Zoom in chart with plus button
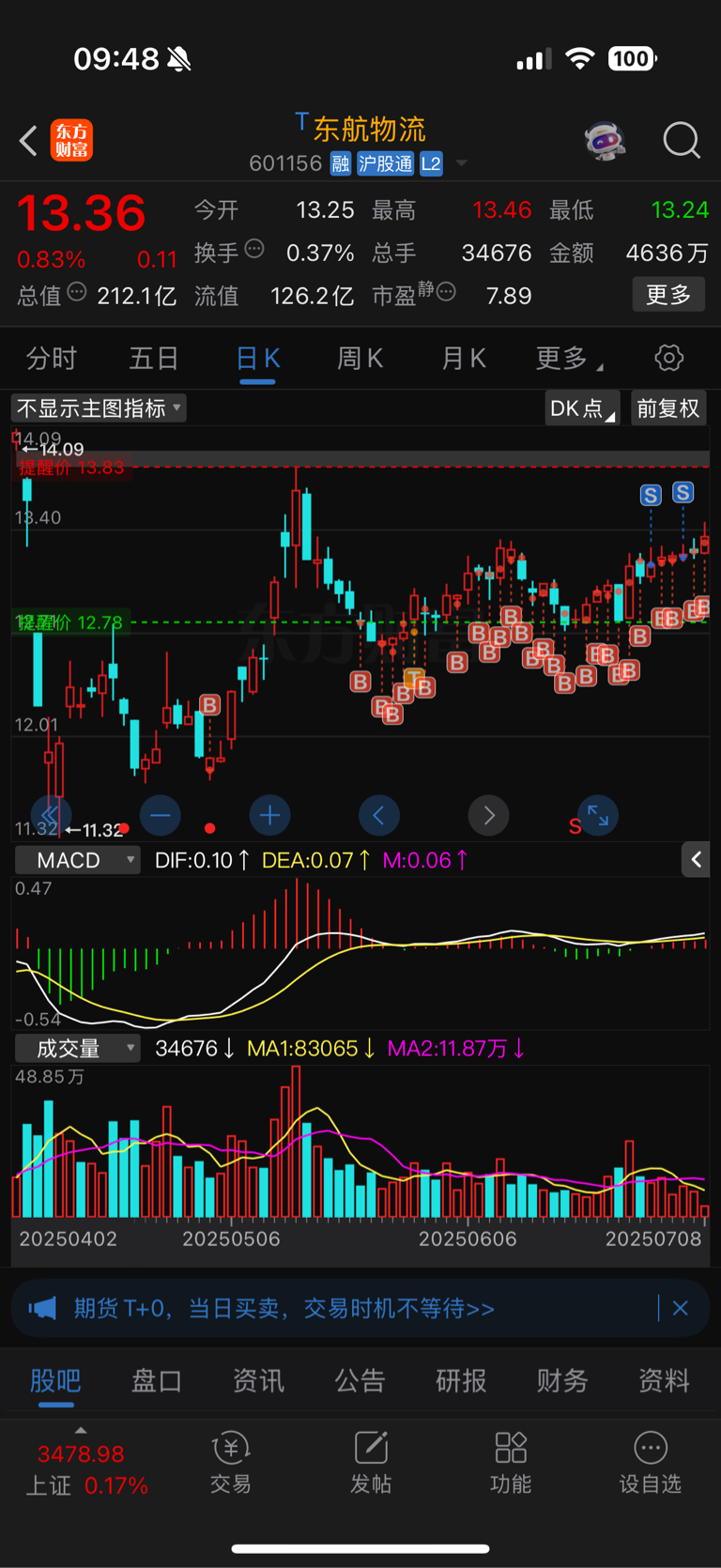 pos(269,815)
